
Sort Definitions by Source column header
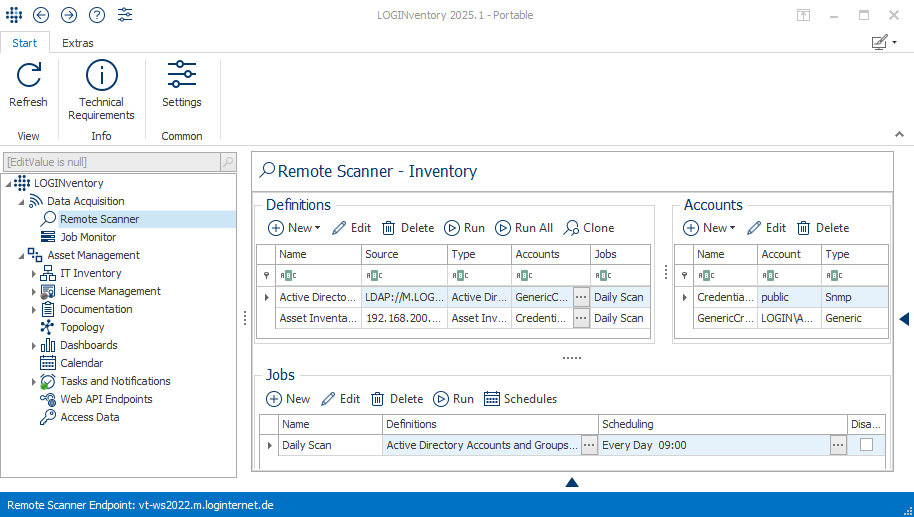405,254
